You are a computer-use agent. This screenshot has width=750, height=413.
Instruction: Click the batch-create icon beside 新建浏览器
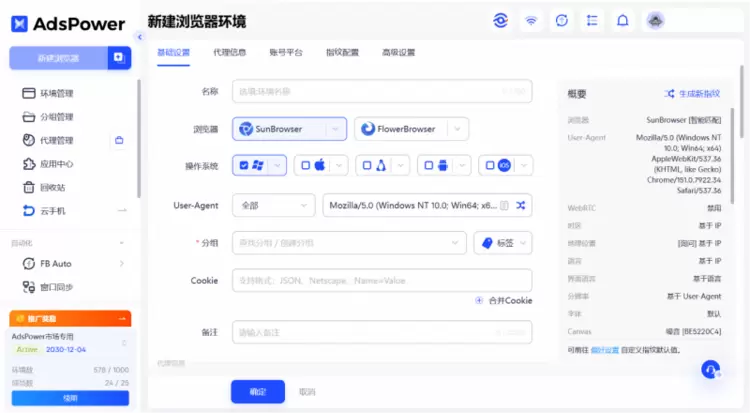tap(119, 58)
